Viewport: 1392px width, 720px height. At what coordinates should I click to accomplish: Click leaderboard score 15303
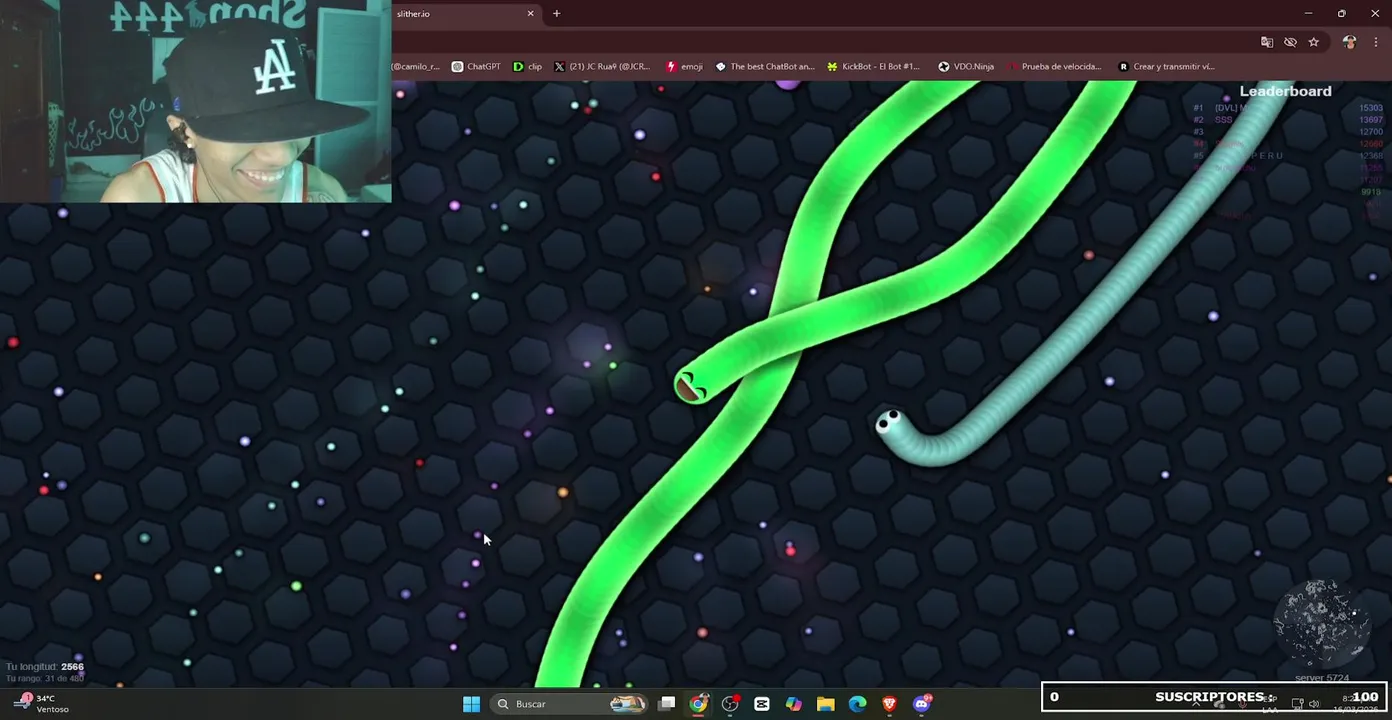tap(1370, 108)
